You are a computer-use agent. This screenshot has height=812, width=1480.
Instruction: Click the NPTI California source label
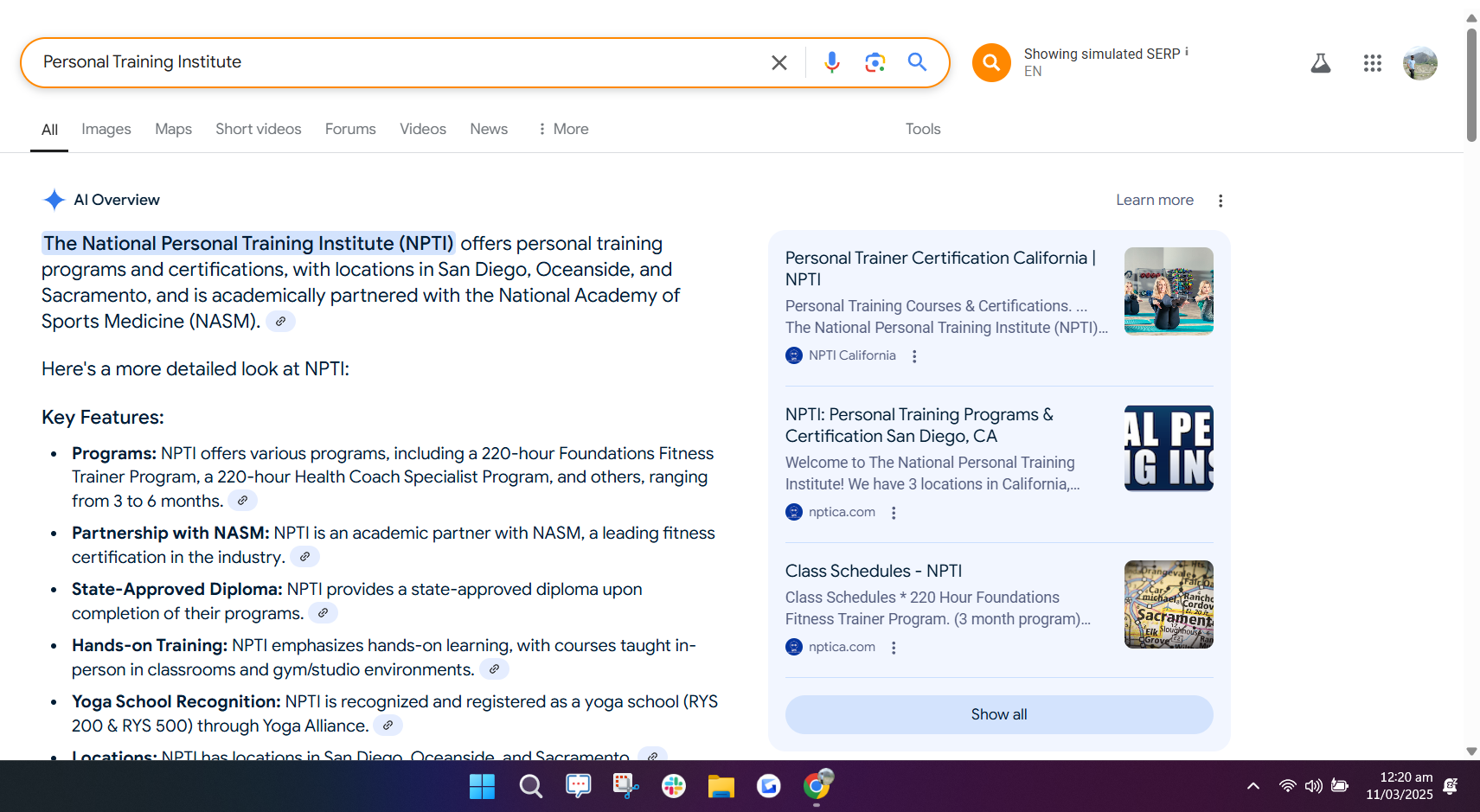click(x=852, y=355)
